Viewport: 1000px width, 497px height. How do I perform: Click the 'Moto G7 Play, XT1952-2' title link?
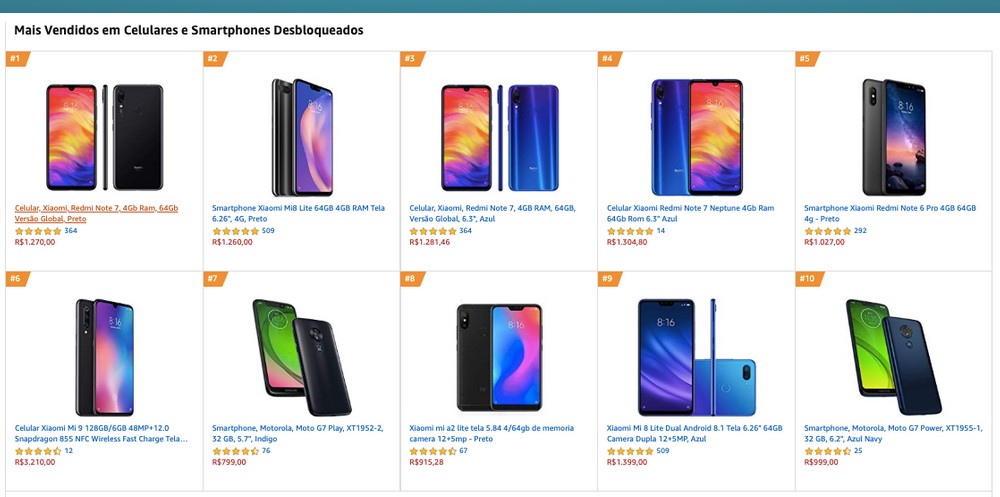[x=297, y=433]
